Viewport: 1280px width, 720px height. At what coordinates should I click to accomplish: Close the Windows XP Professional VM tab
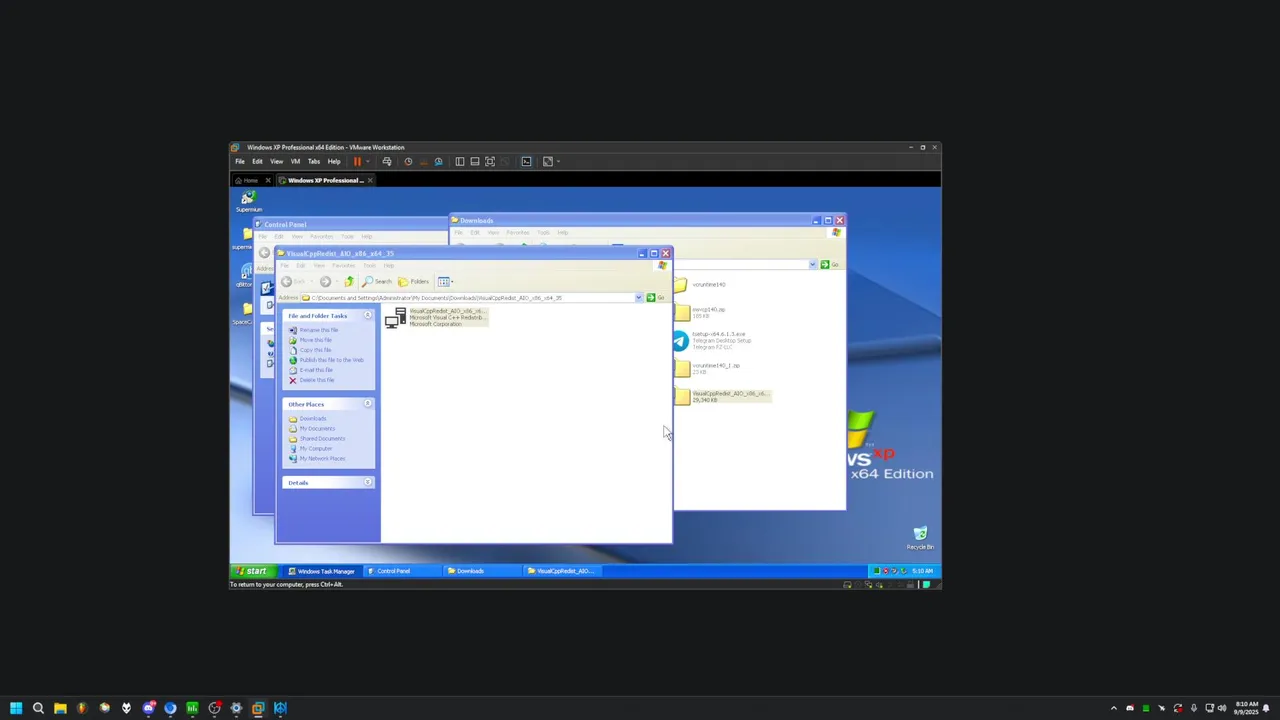click(370, 180)
